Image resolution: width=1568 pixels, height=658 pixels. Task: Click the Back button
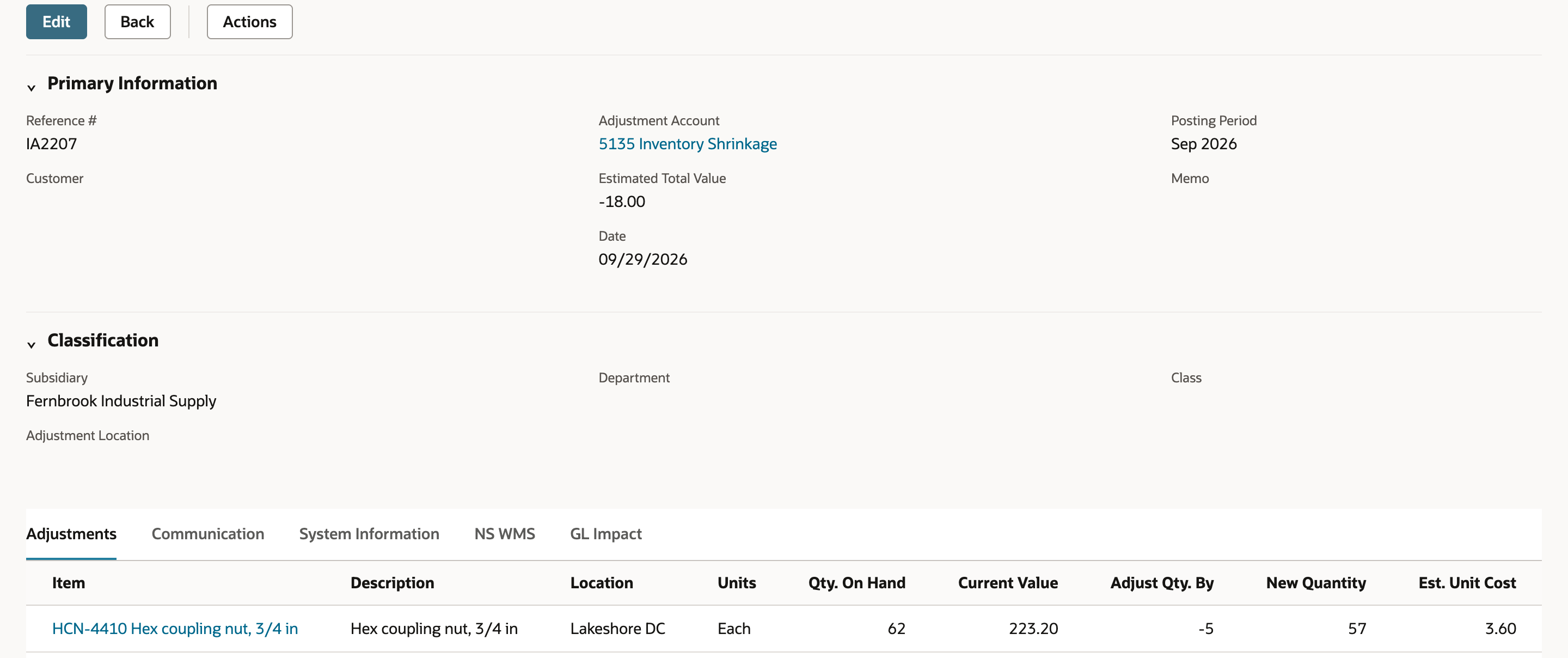[x=137, y=22]
